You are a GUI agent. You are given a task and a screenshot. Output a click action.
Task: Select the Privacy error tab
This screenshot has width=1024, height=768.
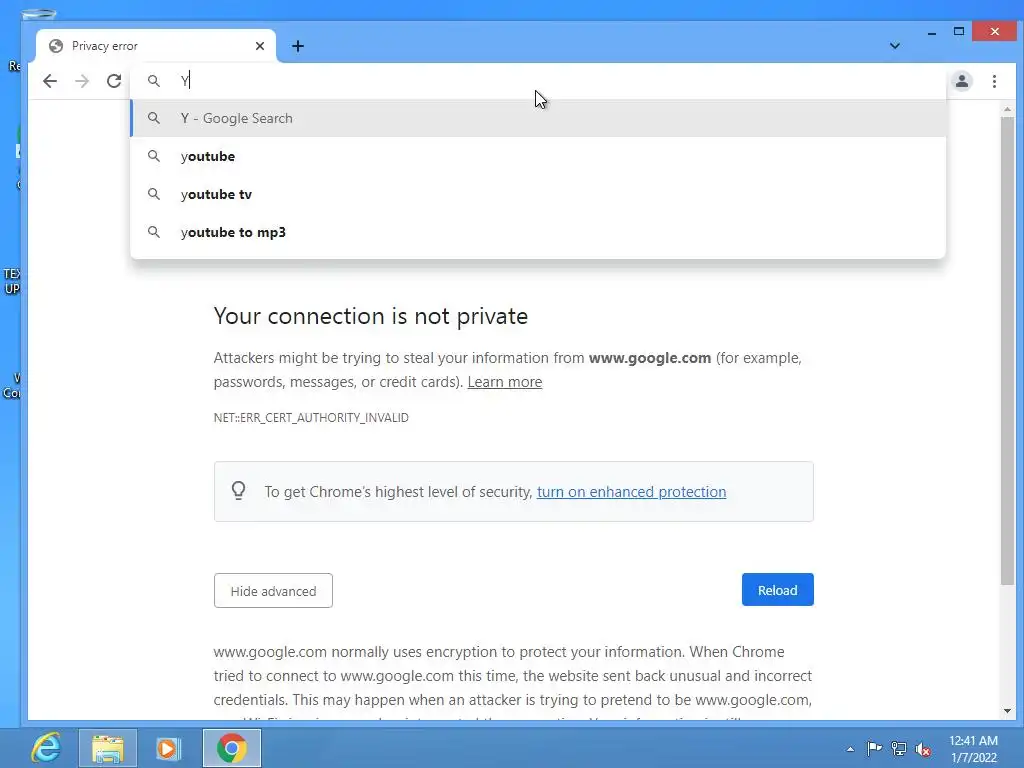(156, 46)
